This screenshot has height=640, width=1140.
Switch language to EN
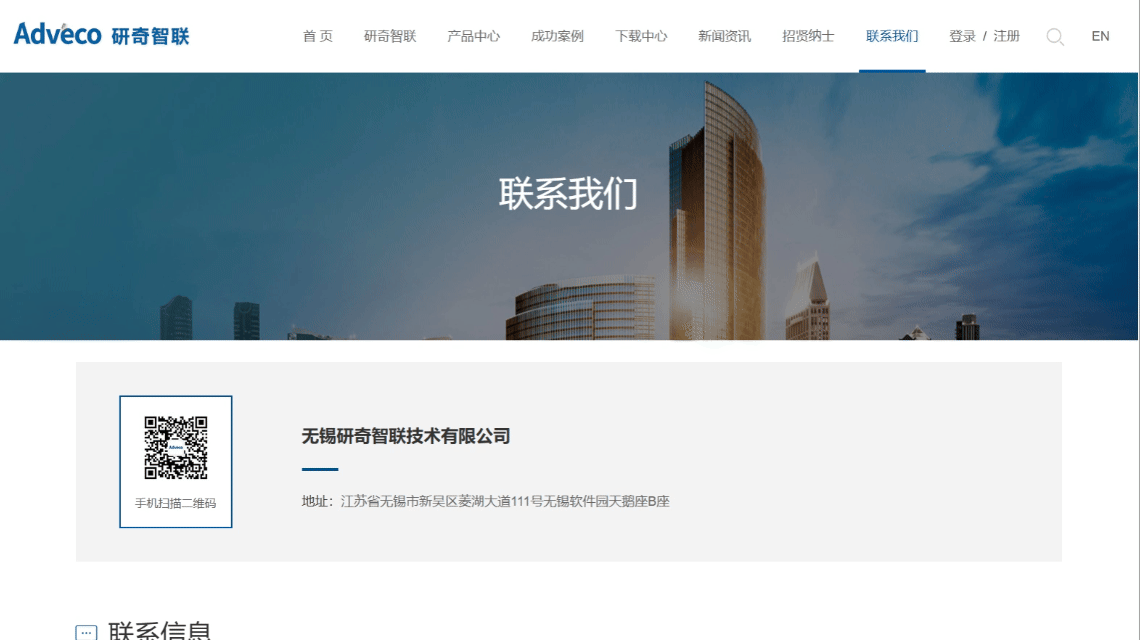pos(1100,36)
